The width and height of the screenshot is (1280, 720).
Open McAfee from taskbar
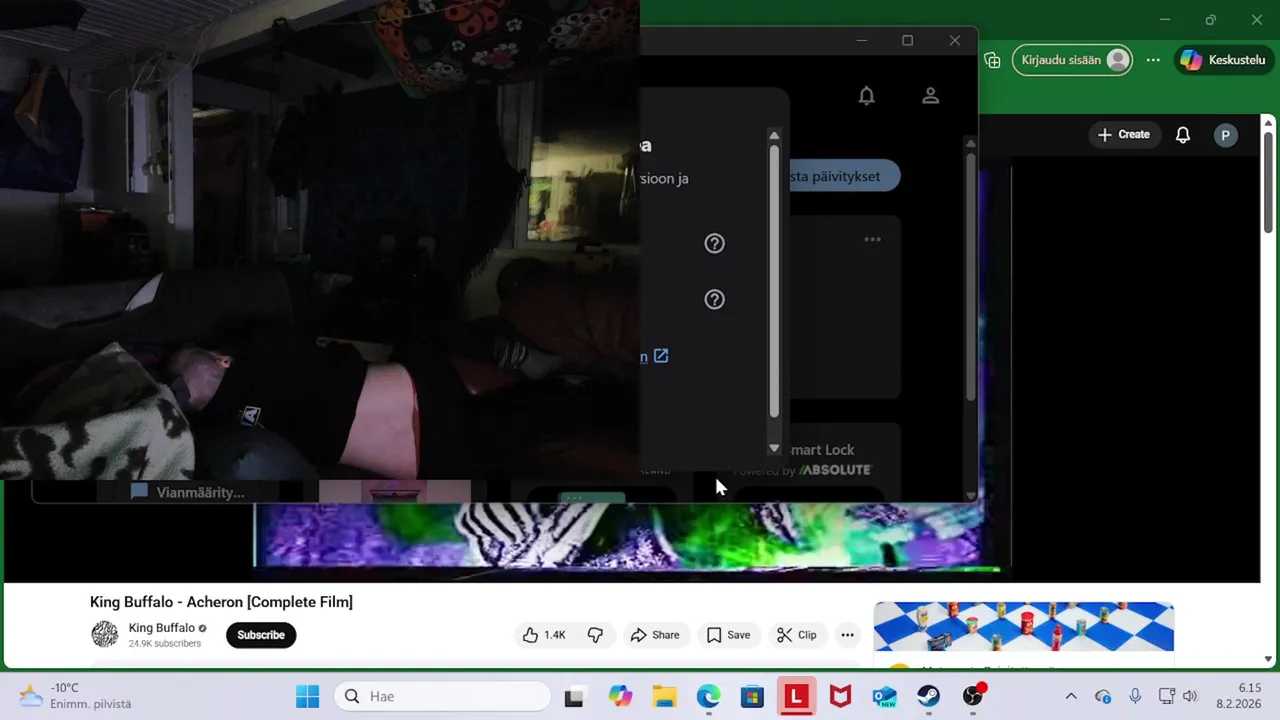(840, 696)
